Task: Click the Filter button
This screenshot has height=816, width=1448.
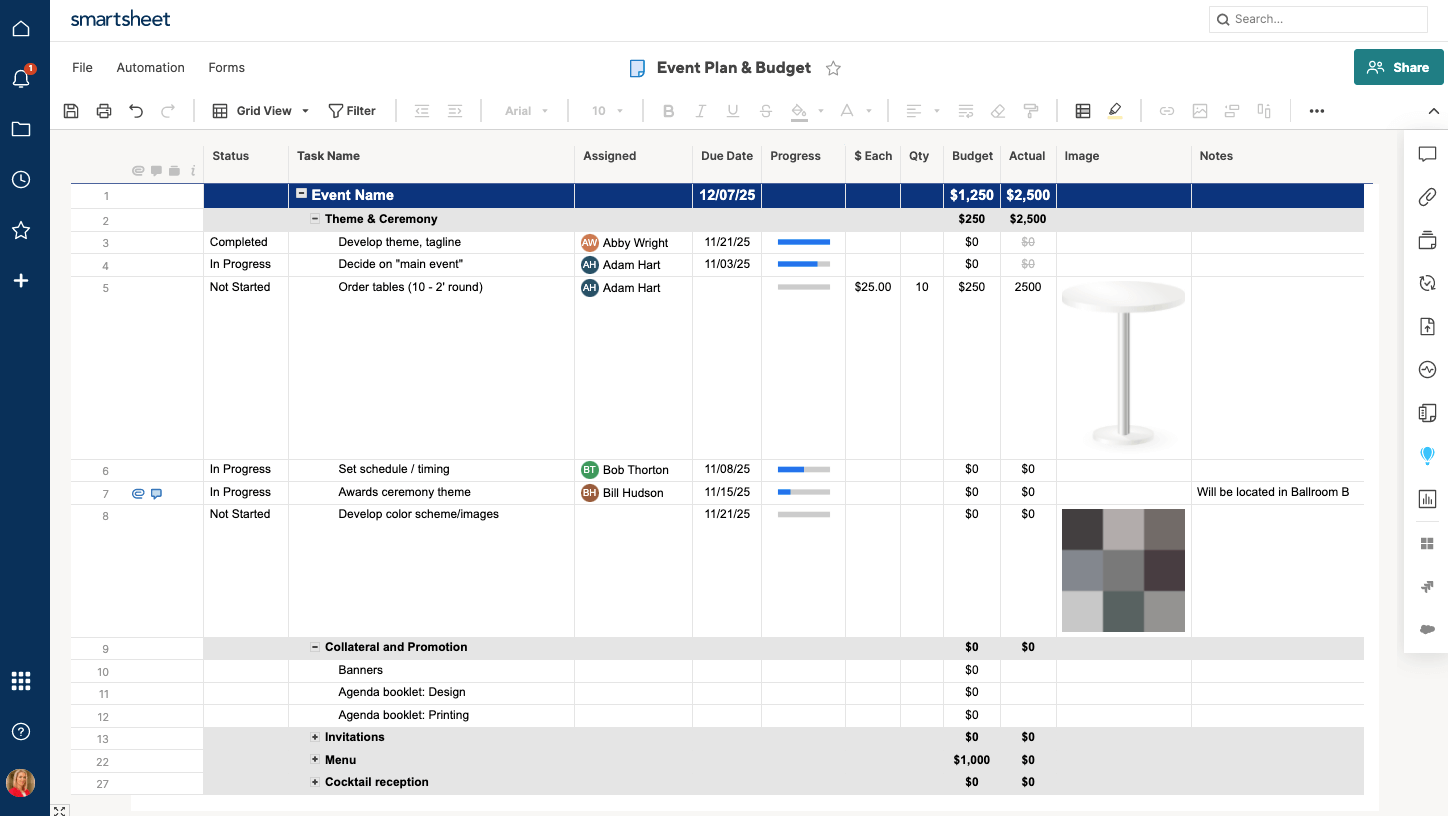Action: tap(352, 111)
